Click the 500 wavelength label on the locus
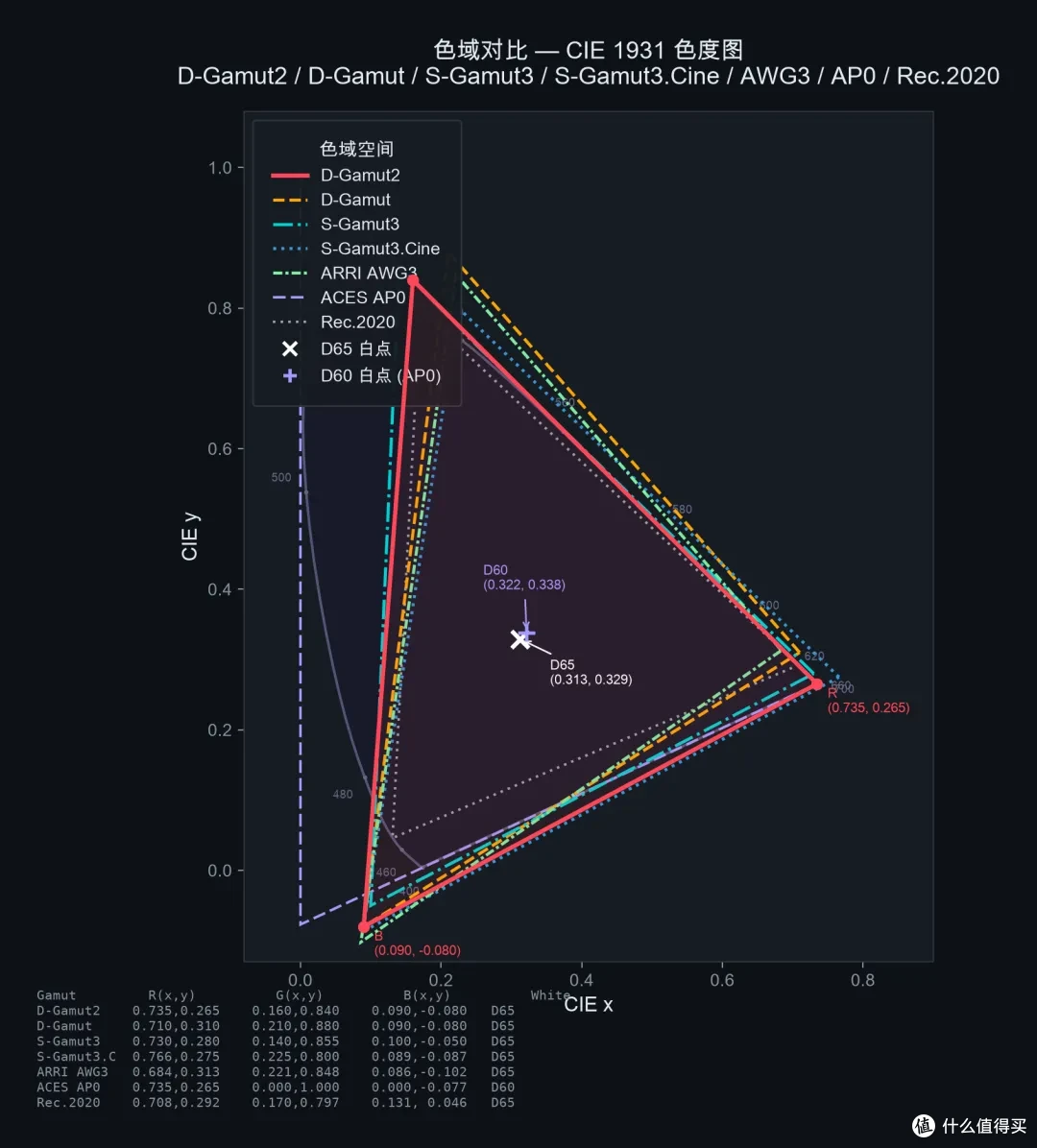The width and height of the screenshot is (1037, 1148). (x=281, y=477)
